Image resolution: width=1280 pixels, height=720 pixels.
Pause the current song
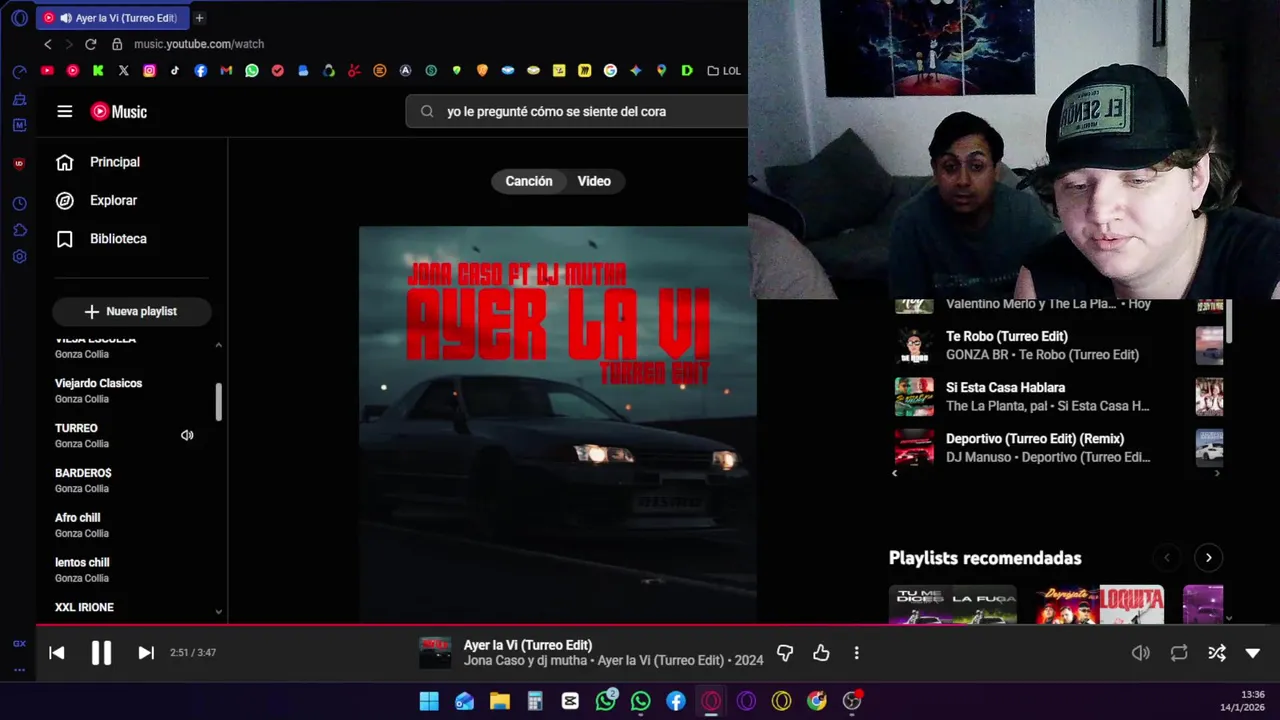click(101, 653)
